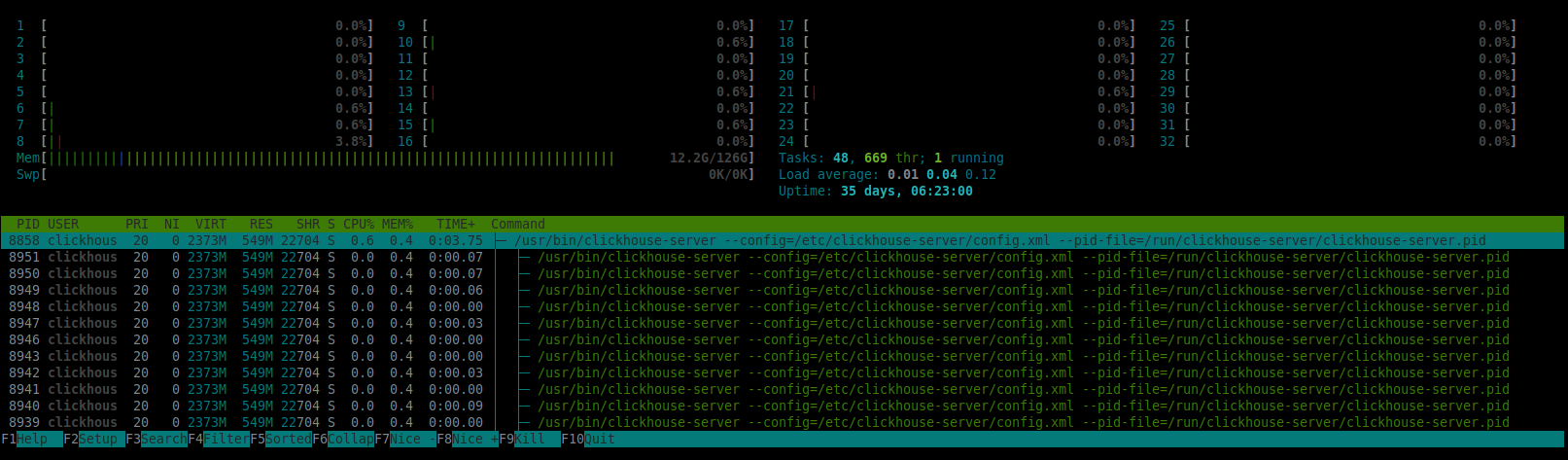The height and width of the screenshot is (460, 1568).
Task: Sort by the PID column header
Action: pos(28,224)
